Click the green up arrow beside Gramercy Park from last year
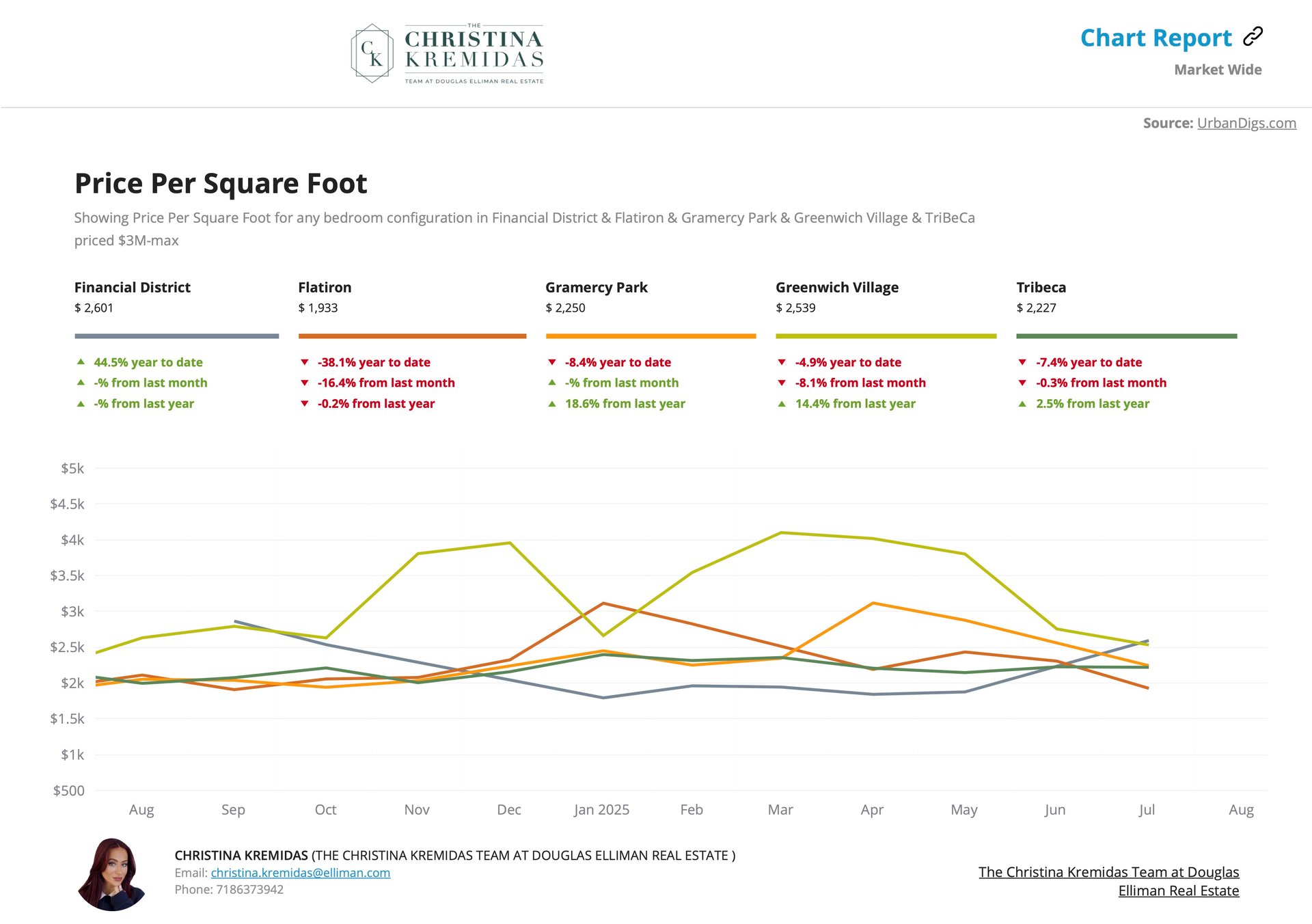 point(552,404)
